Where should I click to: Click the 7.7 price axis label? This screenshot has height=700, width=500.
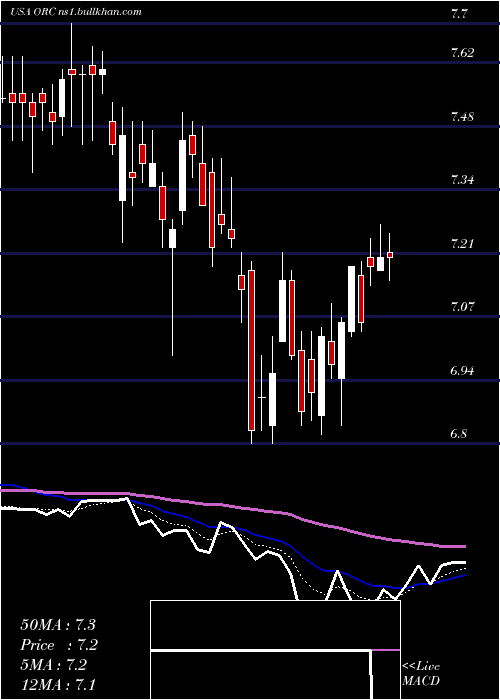[459, 14]
